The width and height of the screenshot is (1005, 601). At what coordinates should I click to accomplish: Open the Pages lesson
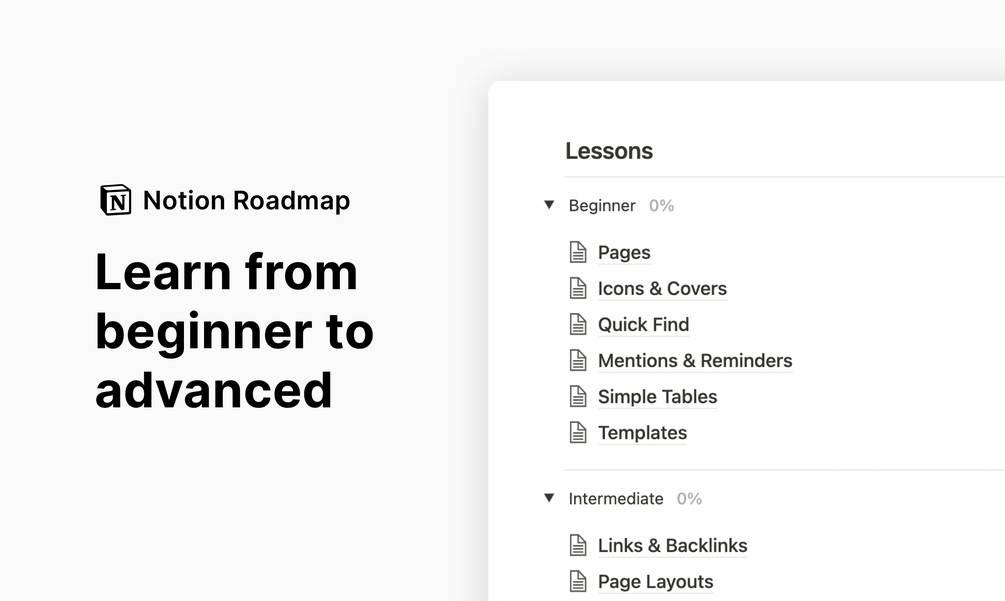tap(624, 253)
